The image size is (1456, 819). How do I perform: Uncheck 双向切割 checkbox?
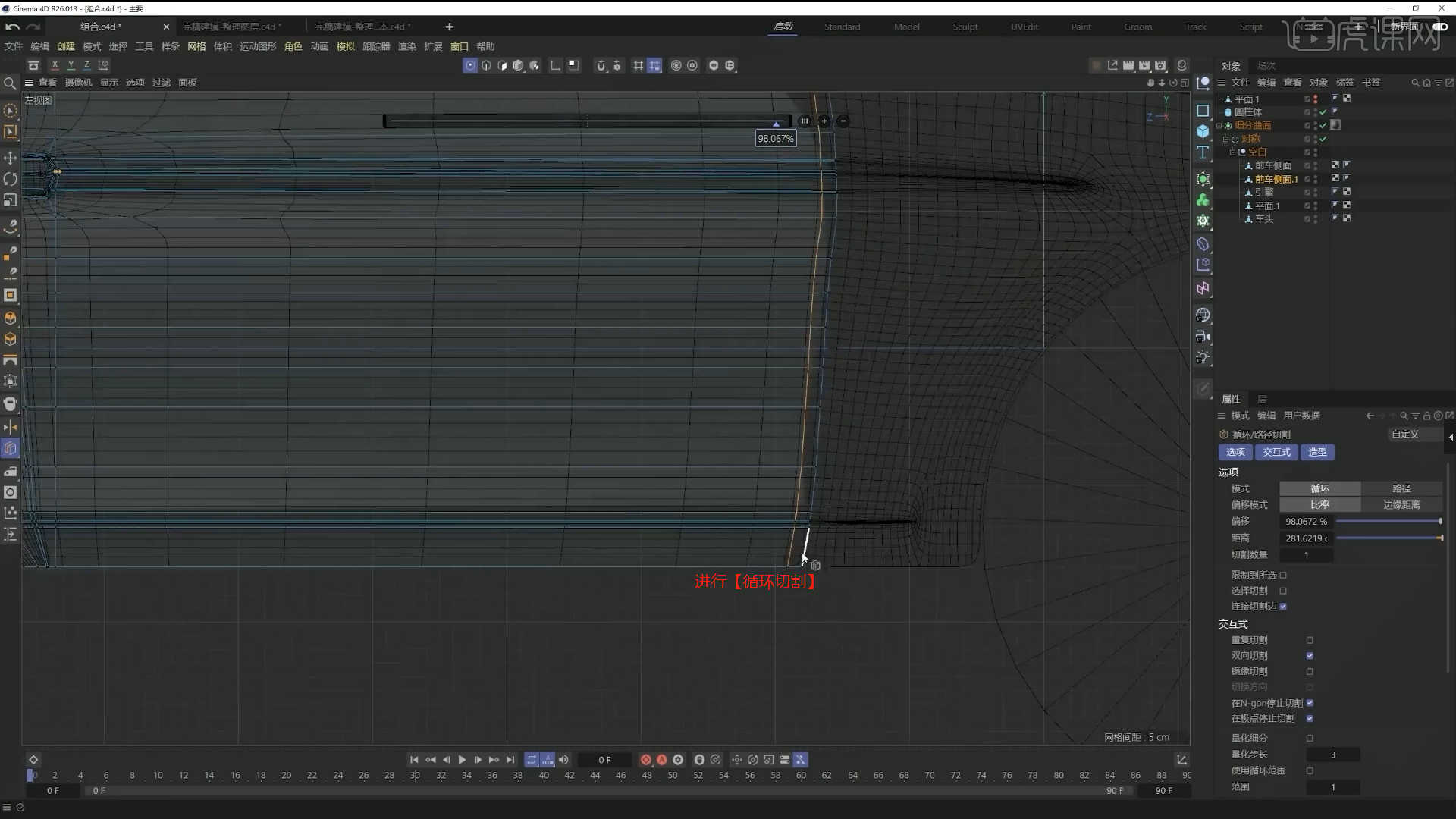[1310, 655]
